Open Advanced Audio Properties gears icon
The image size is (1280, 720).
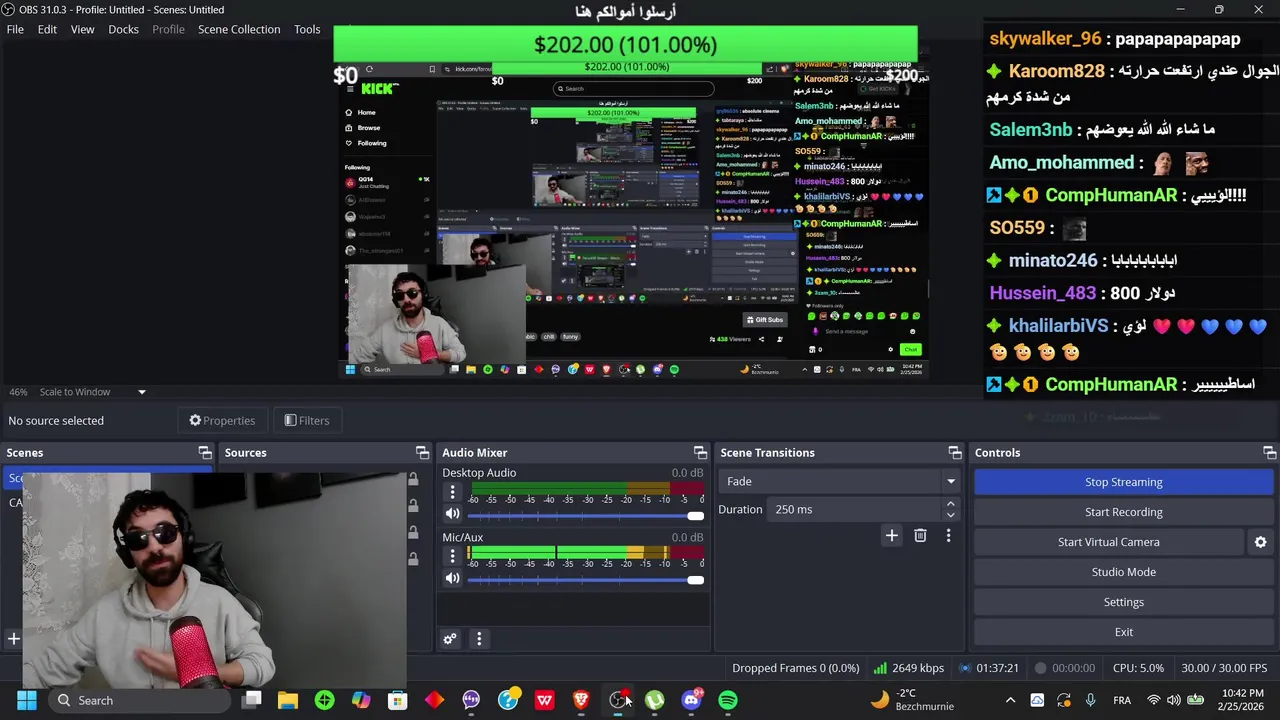[450, 639]
